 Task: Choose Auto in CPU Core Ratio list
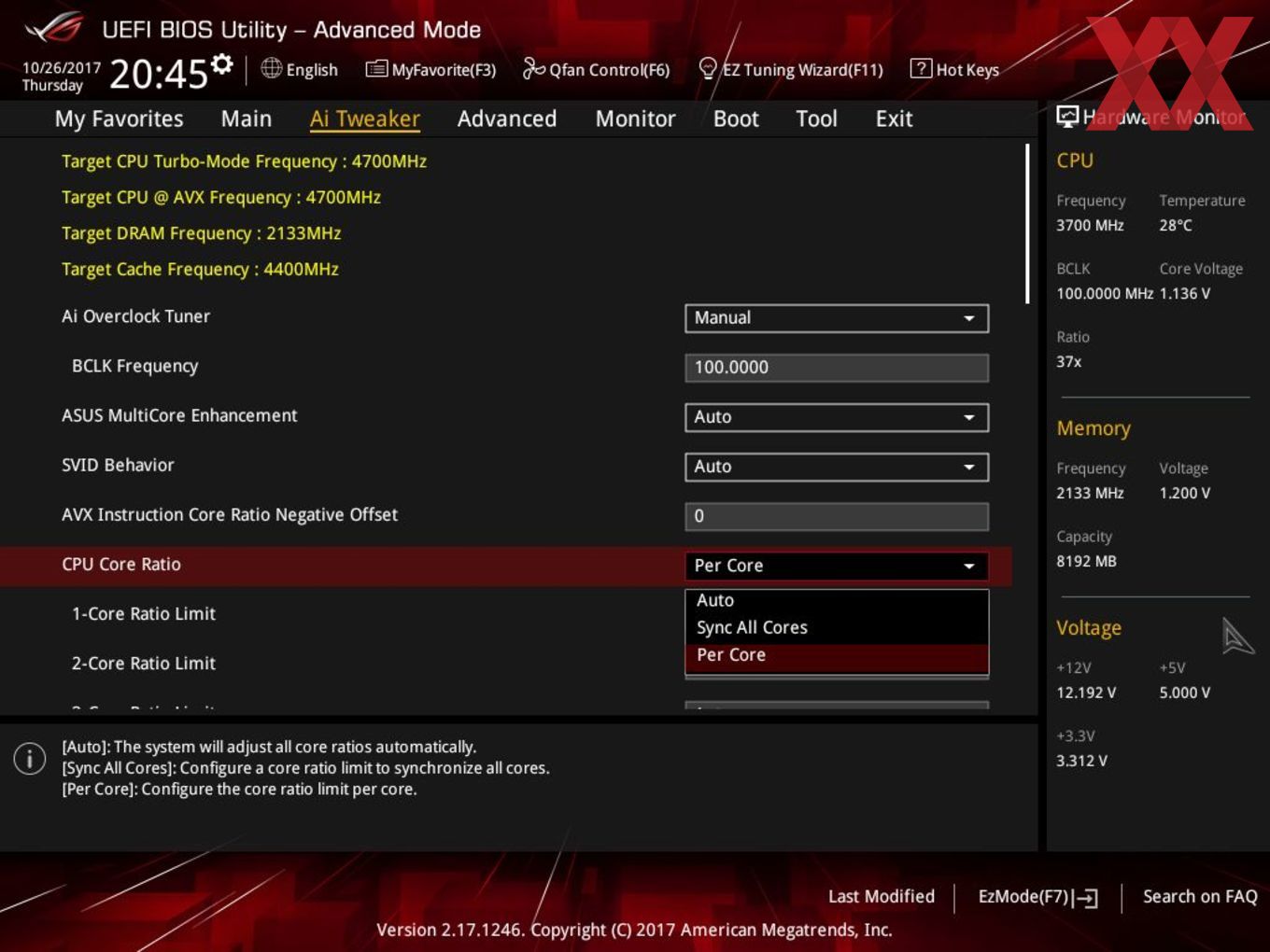837,601
